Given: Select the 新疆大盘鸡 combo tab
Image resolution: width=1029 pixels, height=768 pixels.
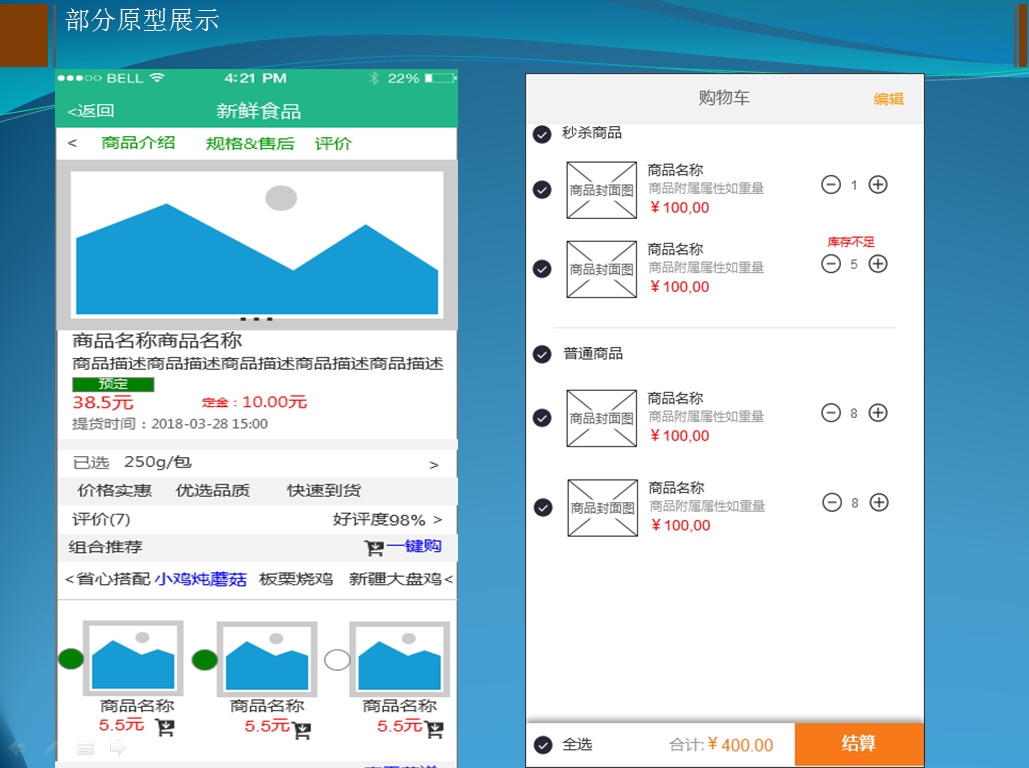Looking at the screenshot, I should tap(395, 579).
